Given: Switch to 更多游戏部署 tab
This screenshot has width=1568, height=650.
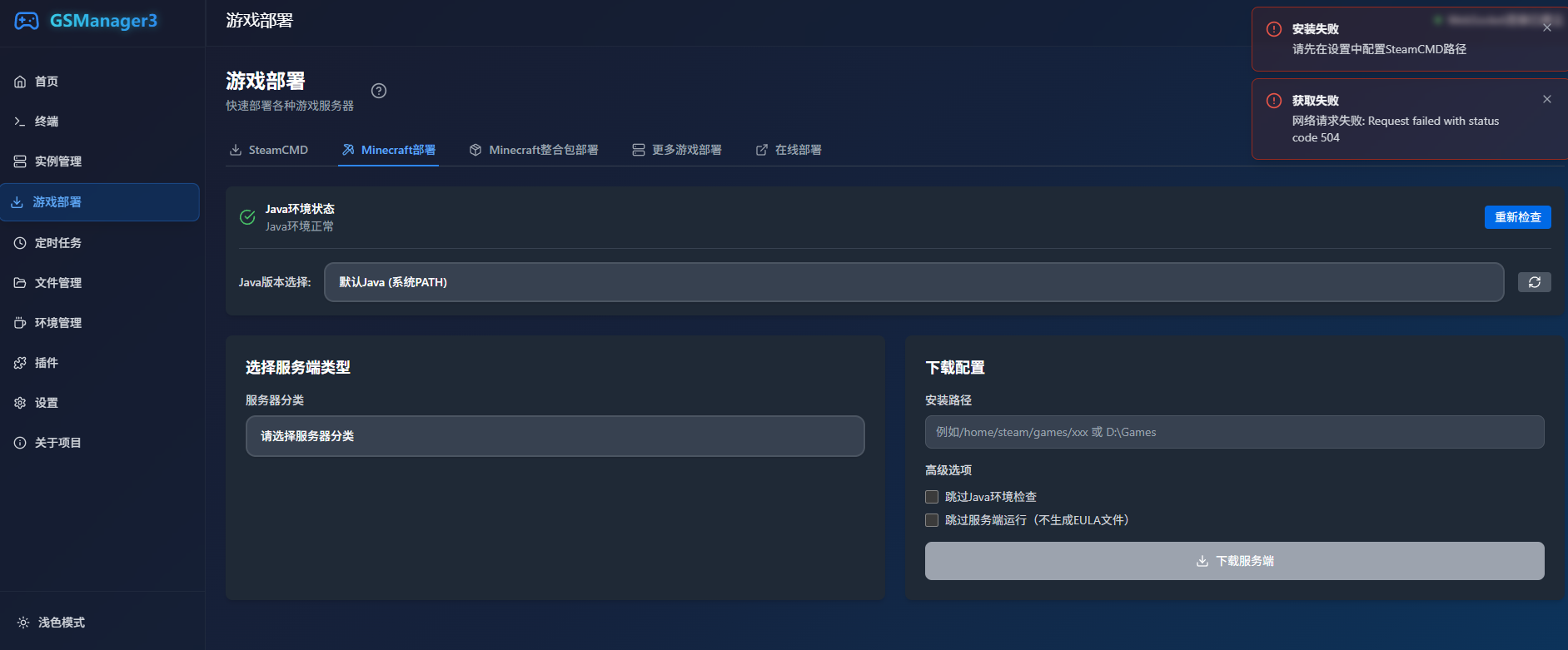Looking at the screenshot, I should (677, 150).
